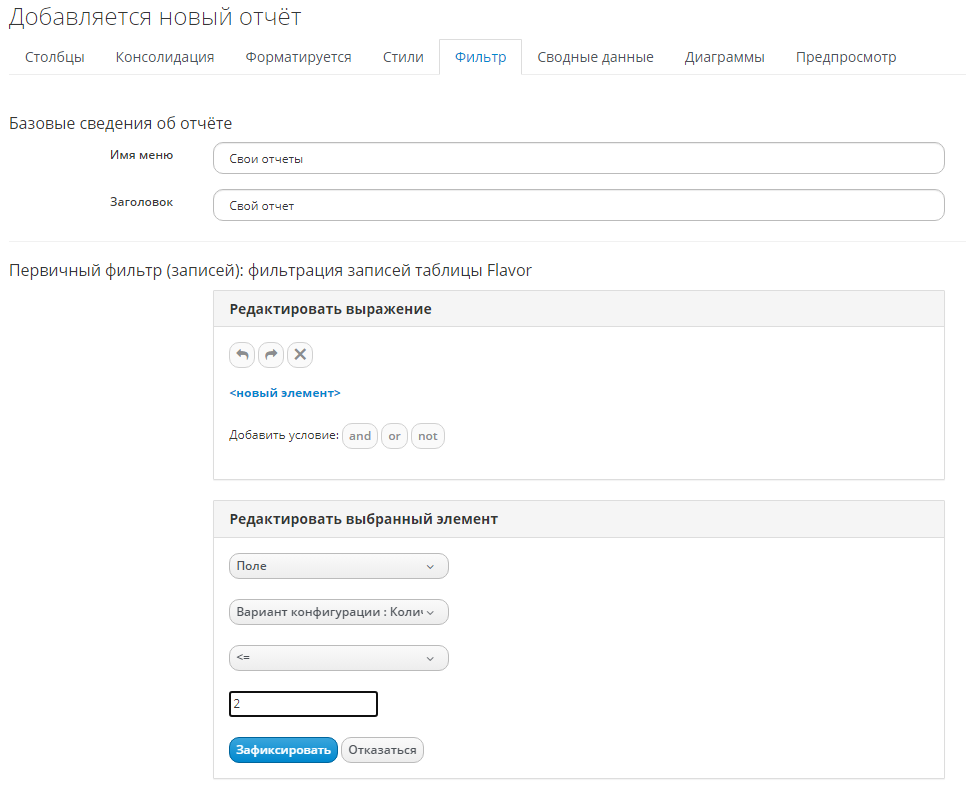Open the 'Поле' type dropdown
Image resolution: width=966 pixels, height=791 pixels.
pyautogui.click(x=338, y=566)
